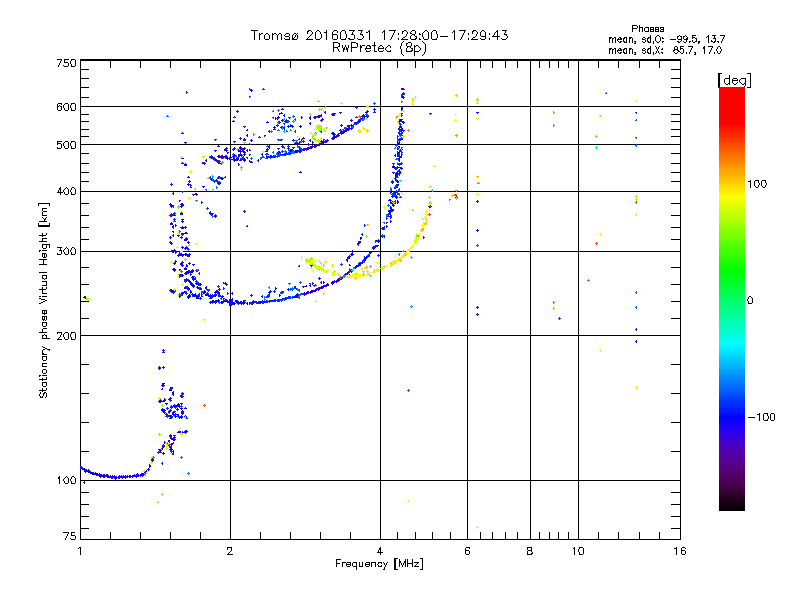Viewport: 800px width, 600px height.
Task: Click the colorbar tick label '0'
Action: coord(750,300)
